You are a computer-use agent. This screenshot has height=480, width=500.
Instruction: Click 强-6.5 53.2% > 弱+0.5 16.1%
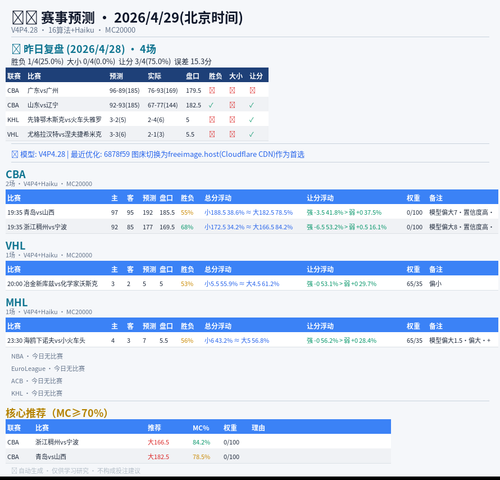click(347, 227)
